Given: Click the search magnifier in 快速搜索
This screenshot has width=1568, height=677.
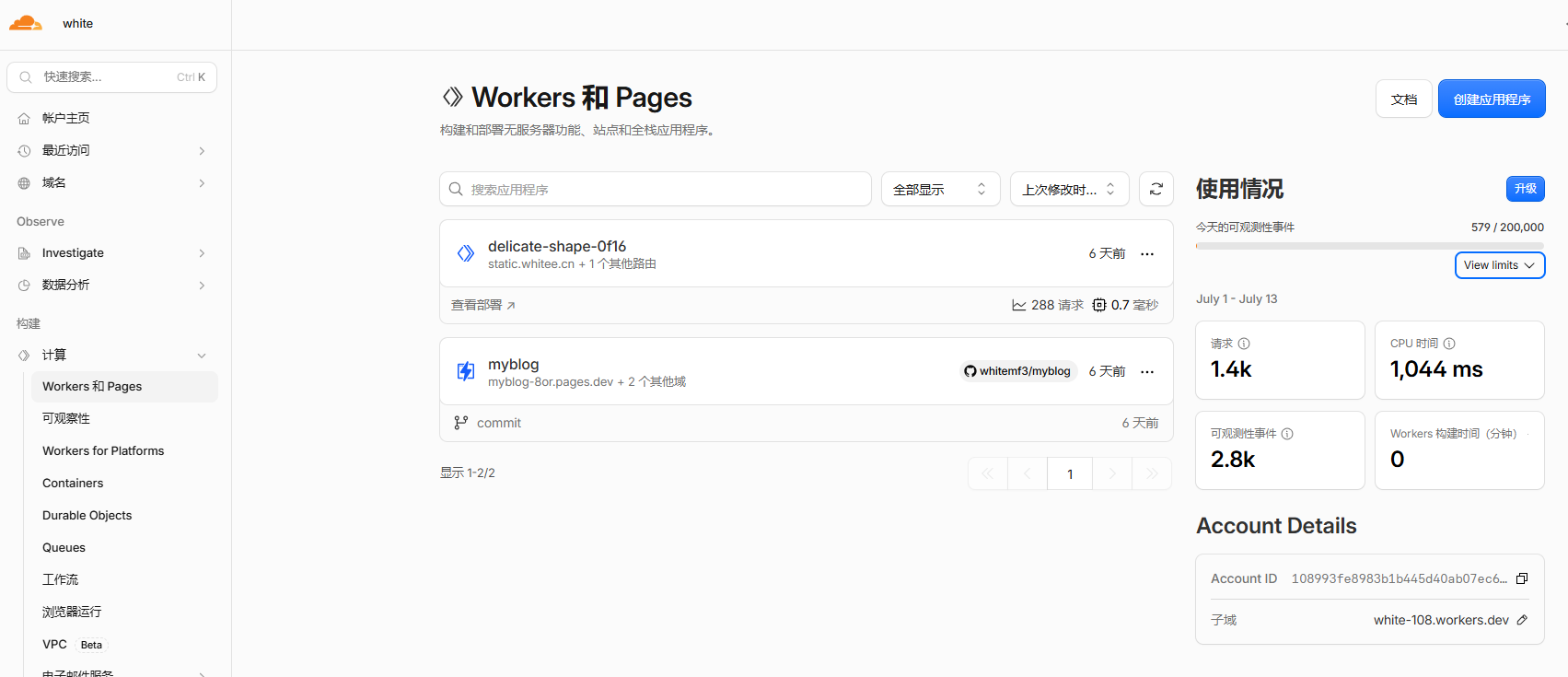Looking at the screenshot, I should tap(26, 77).
